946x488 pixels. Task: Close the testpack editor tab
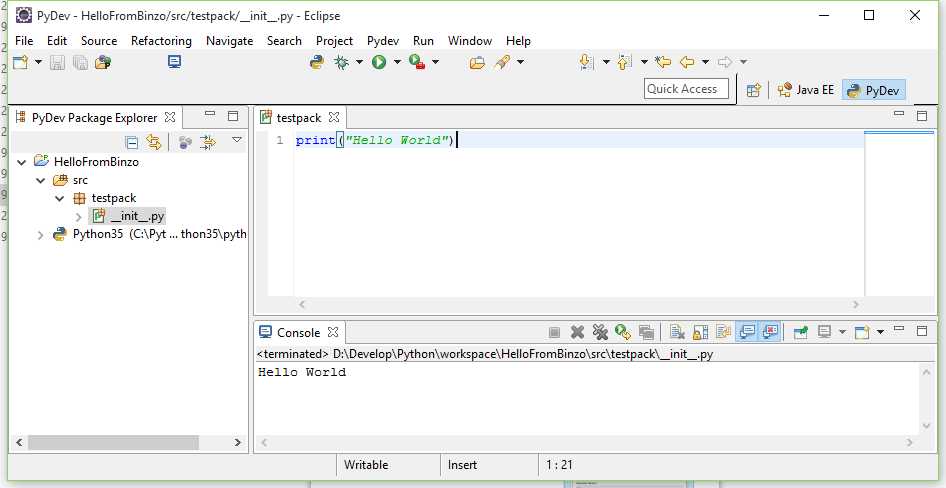tap(334, 117)
